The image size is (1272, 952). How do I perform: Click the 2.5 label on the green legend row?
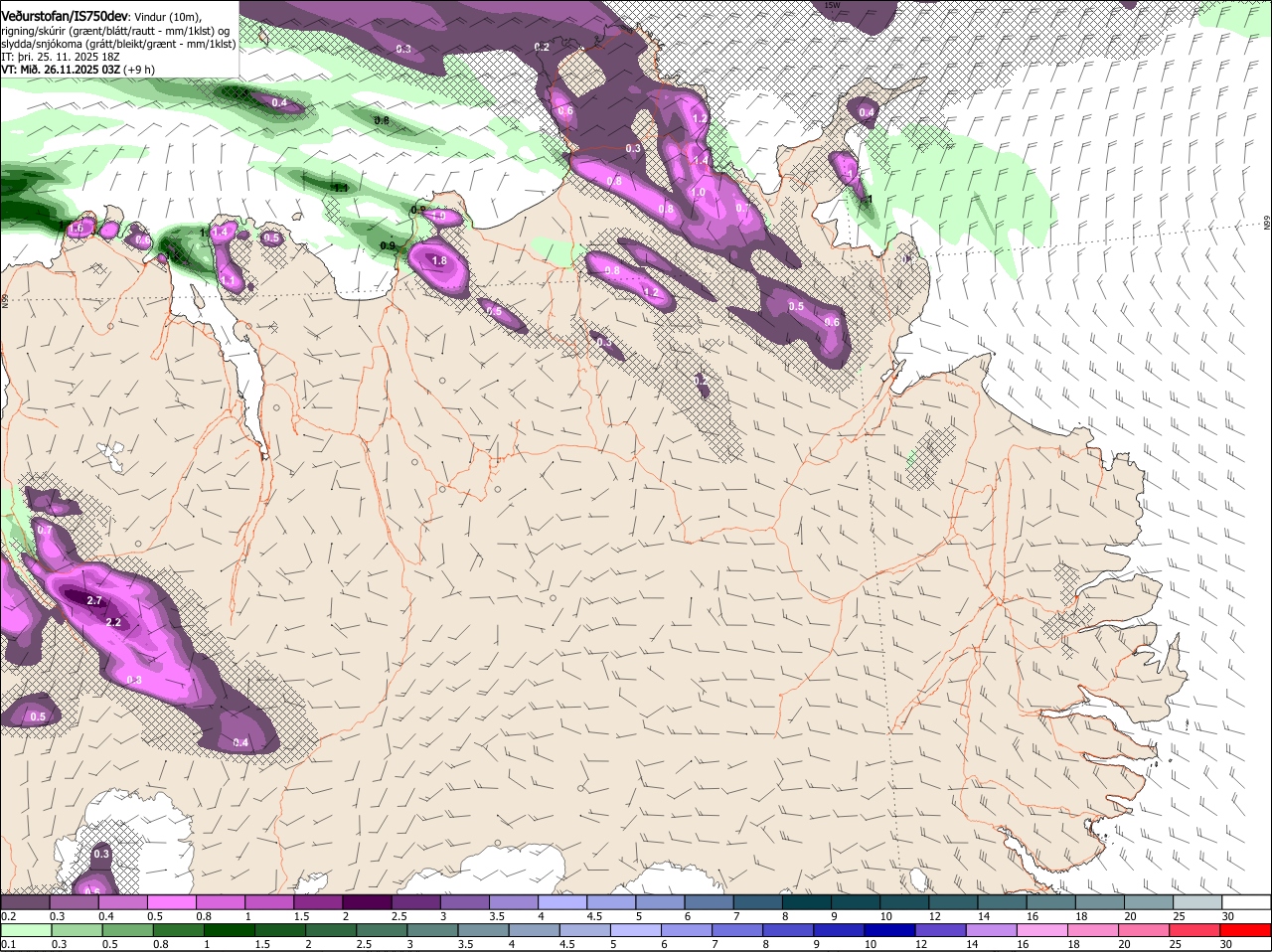click(365, 944)
